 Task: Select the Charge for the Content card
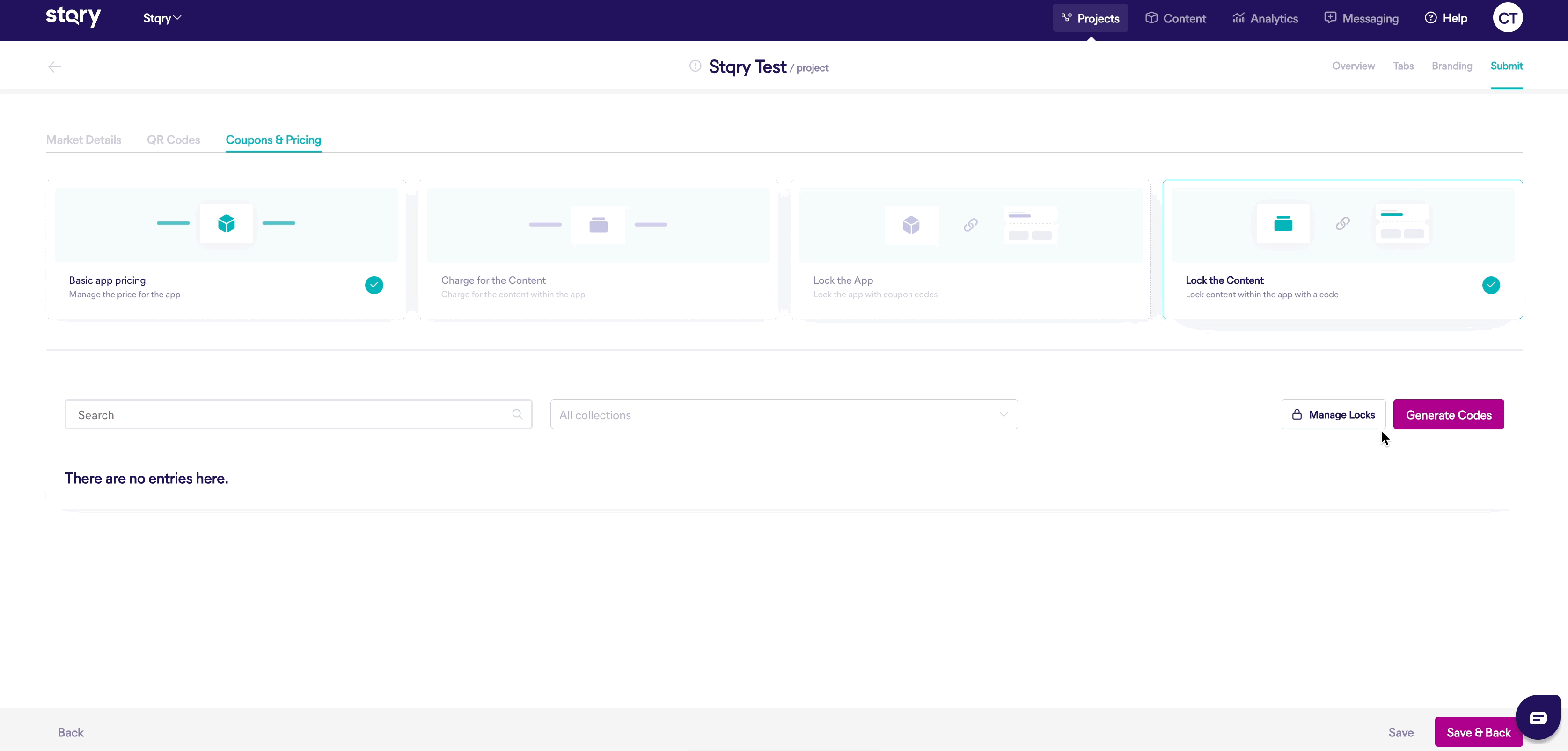(x=598, y=250)
